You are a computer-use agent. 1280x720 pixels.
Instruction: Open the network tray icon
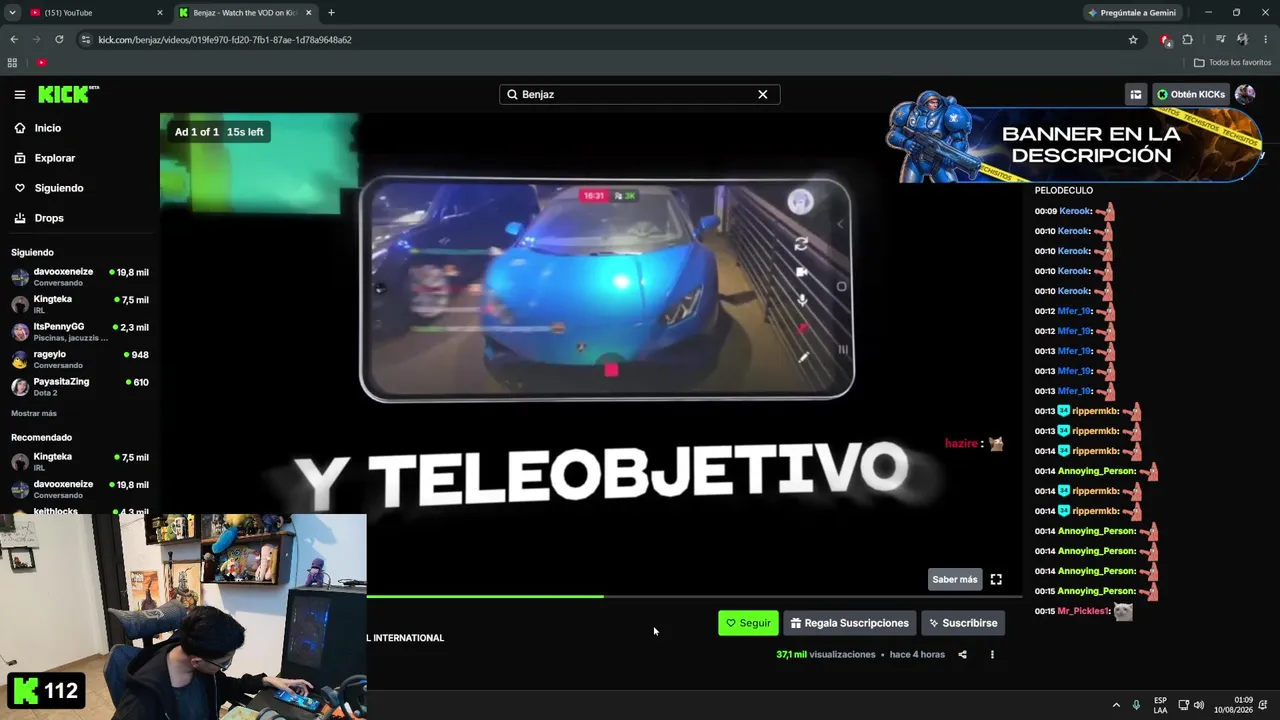(x=1183, y=705)
